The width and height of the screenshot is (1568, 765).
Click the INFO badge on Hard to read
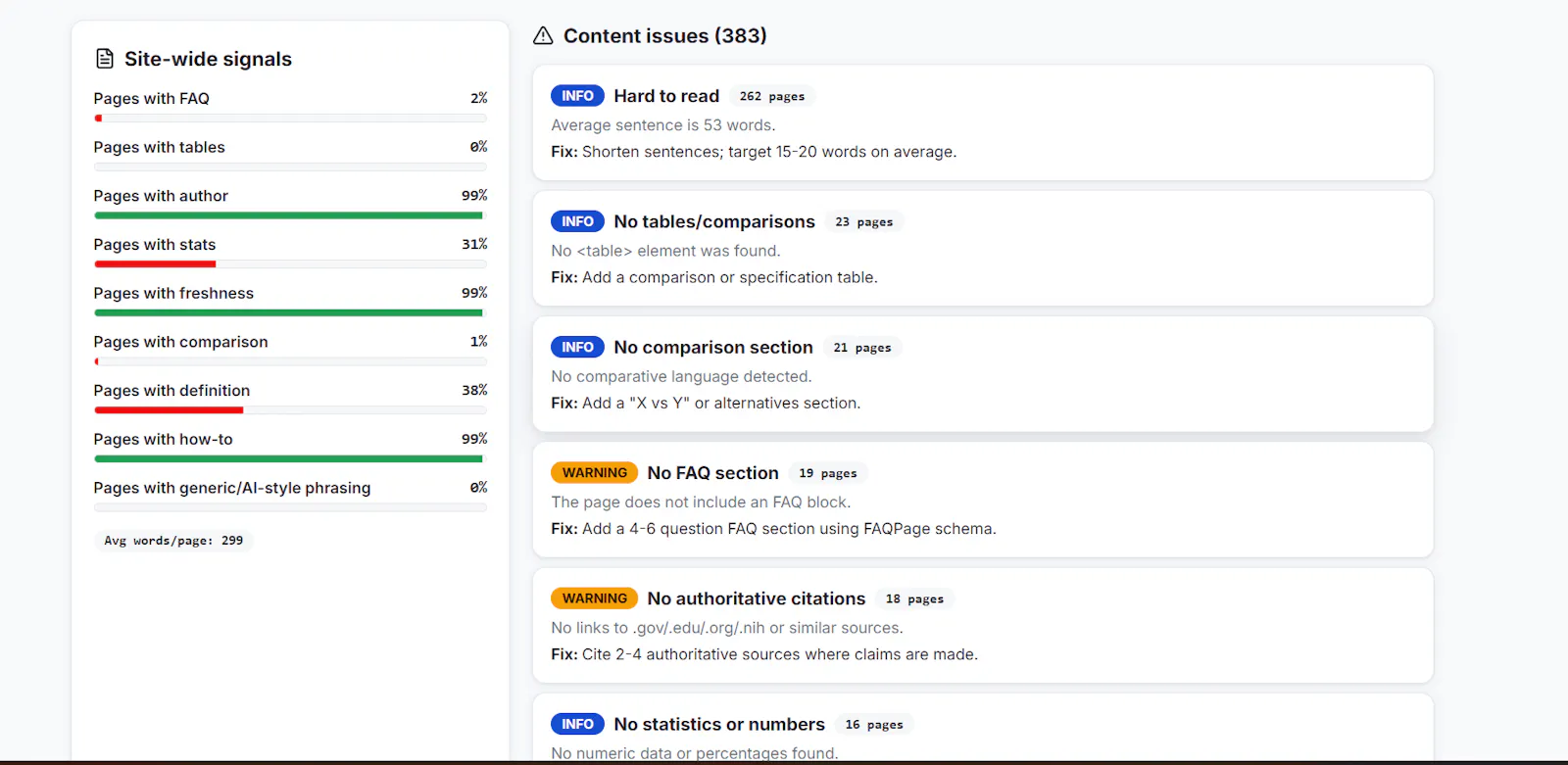coord(577,96)
